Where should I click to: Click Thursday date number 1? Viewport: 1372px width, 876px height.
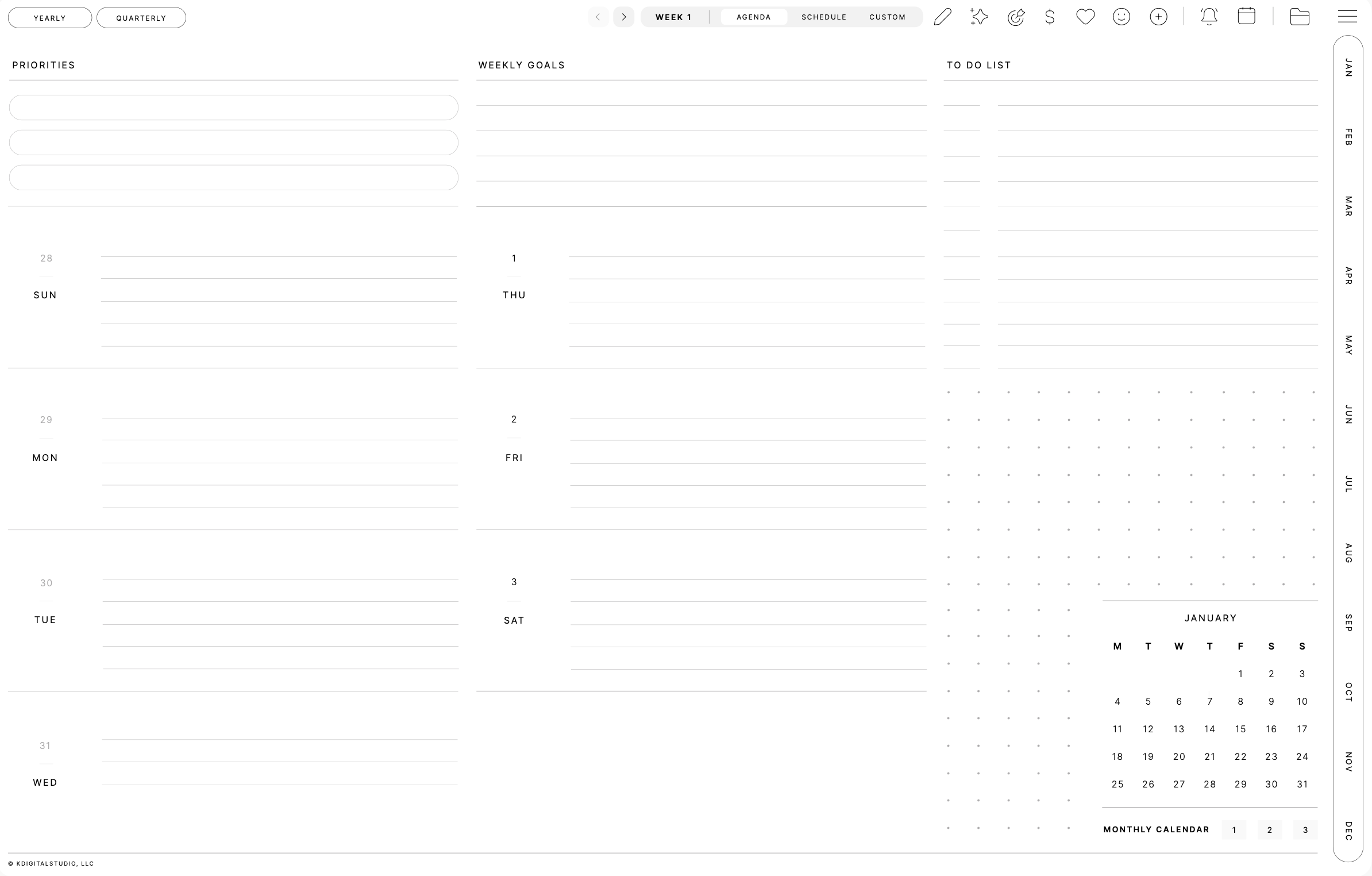514,258
